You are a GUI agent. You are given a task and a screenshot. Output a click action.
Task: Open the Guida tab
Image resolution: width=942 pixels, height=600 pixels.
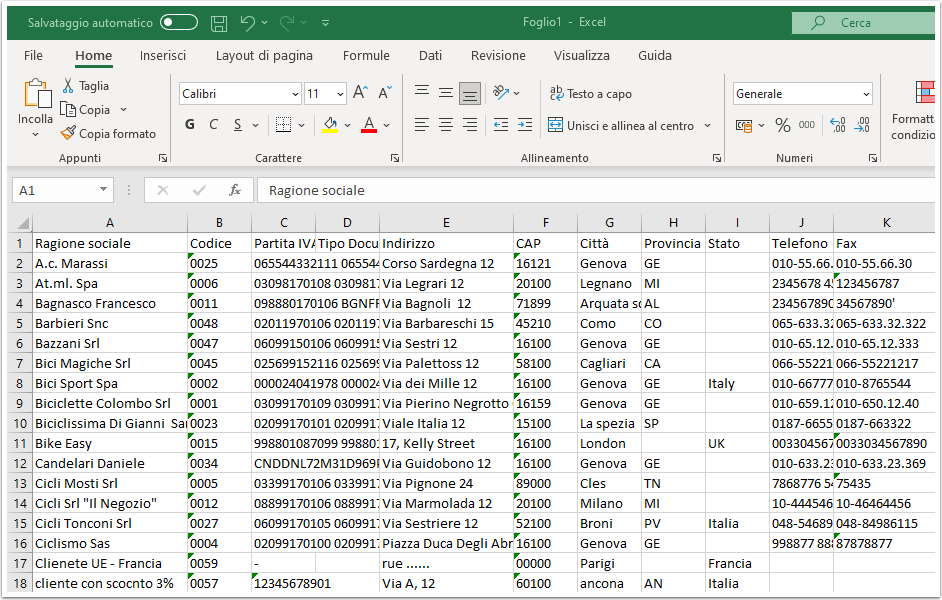(x=654, y=55)
